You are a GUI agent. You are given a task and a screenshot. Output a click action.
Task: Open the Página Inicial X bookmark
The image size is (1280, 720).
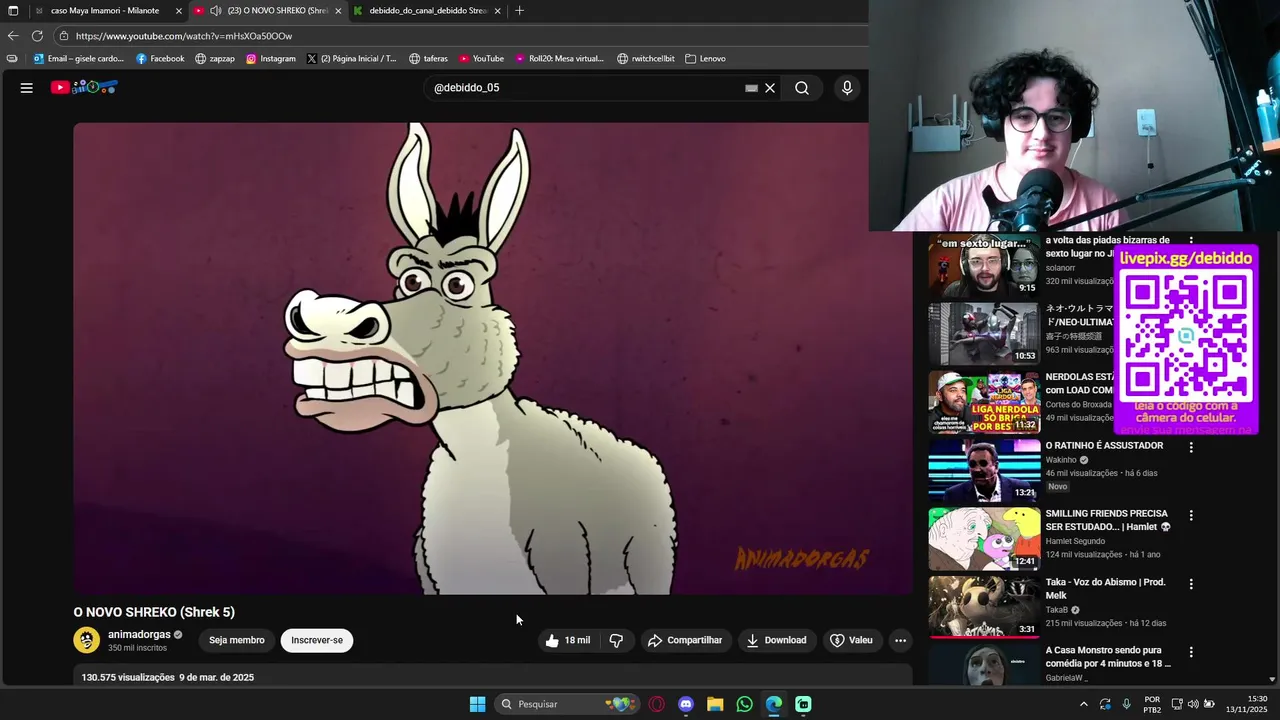(x=351, y=59)
